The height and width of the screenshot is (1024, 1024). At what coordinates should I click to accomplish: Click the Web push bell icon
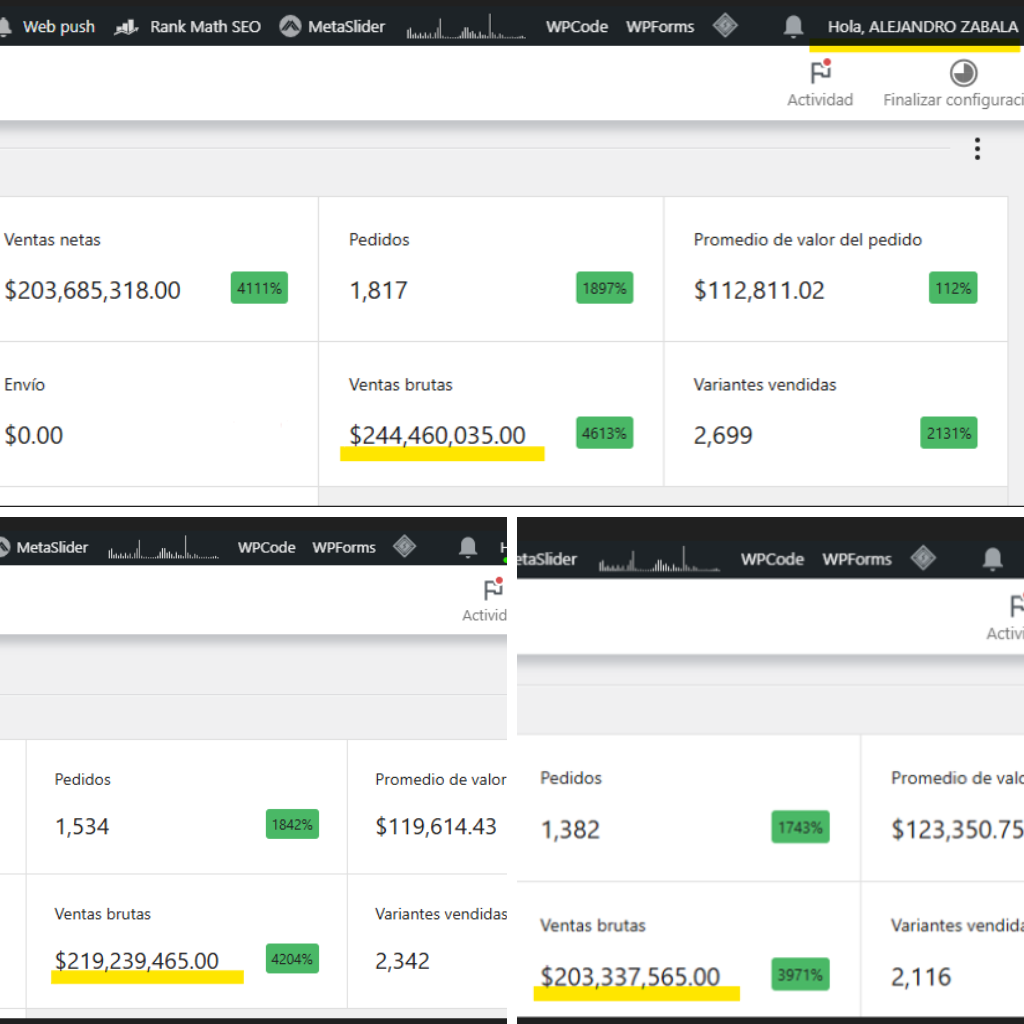click(x=6, y=27)
